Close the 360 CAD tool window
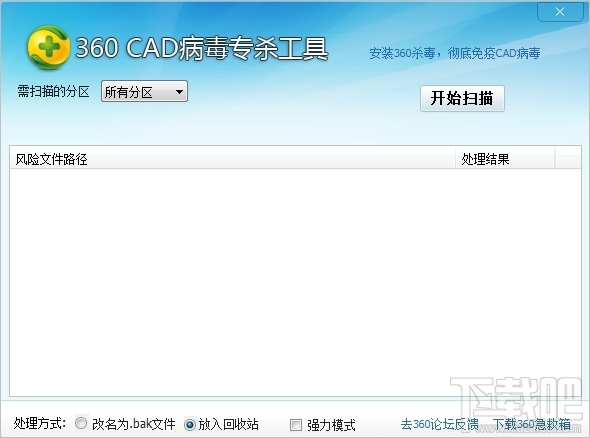Image resolution: width=590 pixels, height=438 pixels. 560,12
